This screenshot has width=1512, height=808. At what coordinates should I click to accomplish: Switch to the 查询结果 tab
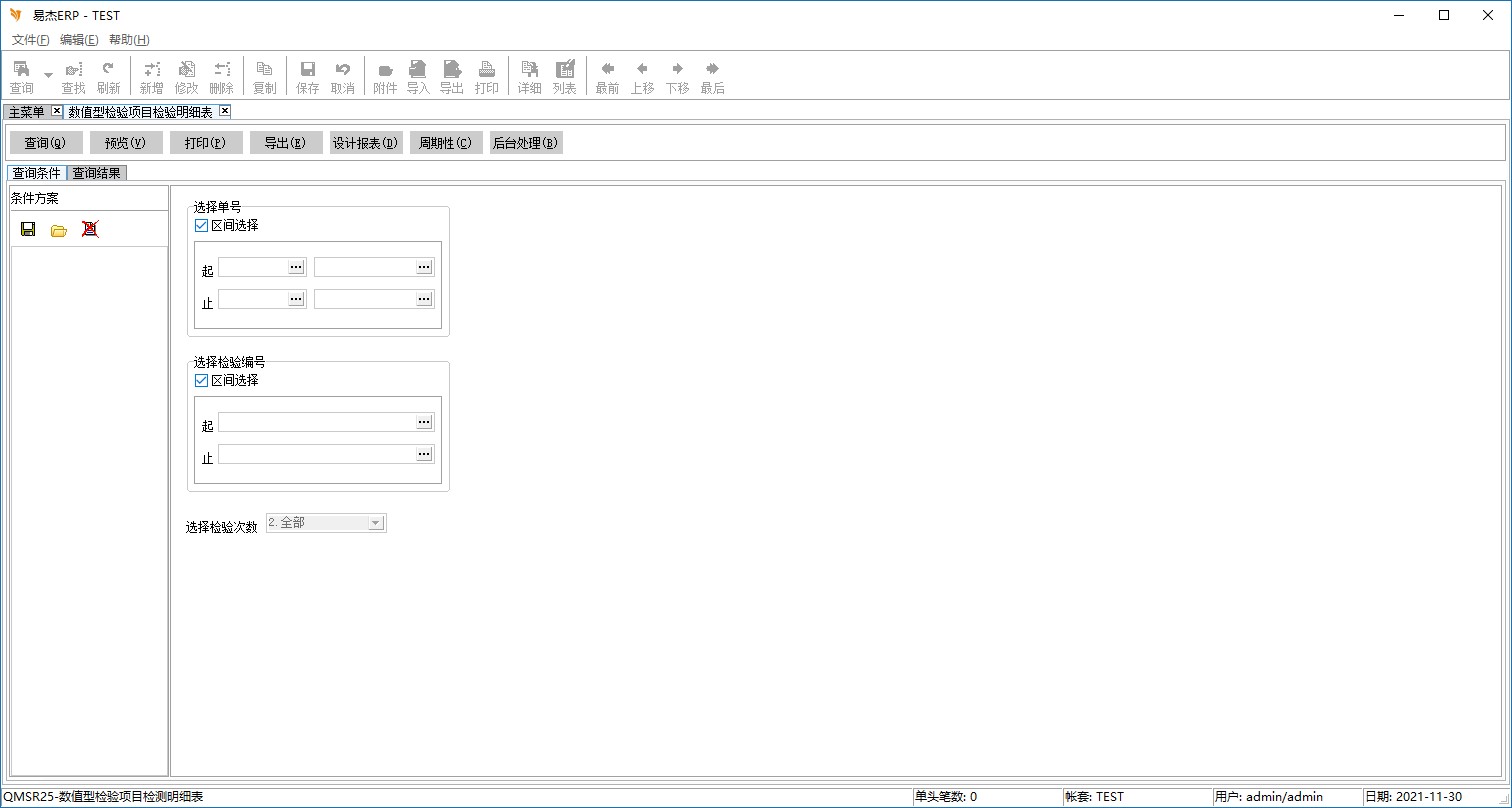96,173
